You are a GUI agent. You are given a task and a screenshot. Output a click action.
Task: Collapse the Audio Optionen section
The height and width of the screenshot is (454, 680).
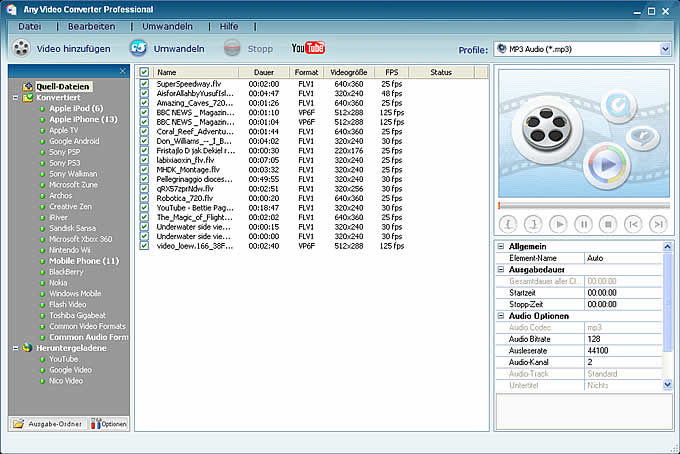501,316
